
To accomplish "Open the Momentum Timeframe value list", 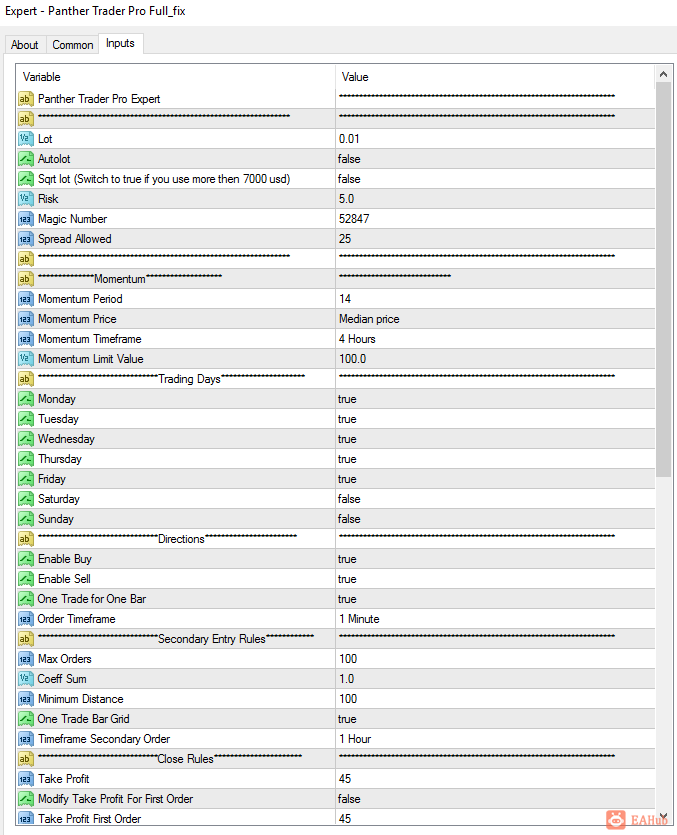I will pos(357,339).
